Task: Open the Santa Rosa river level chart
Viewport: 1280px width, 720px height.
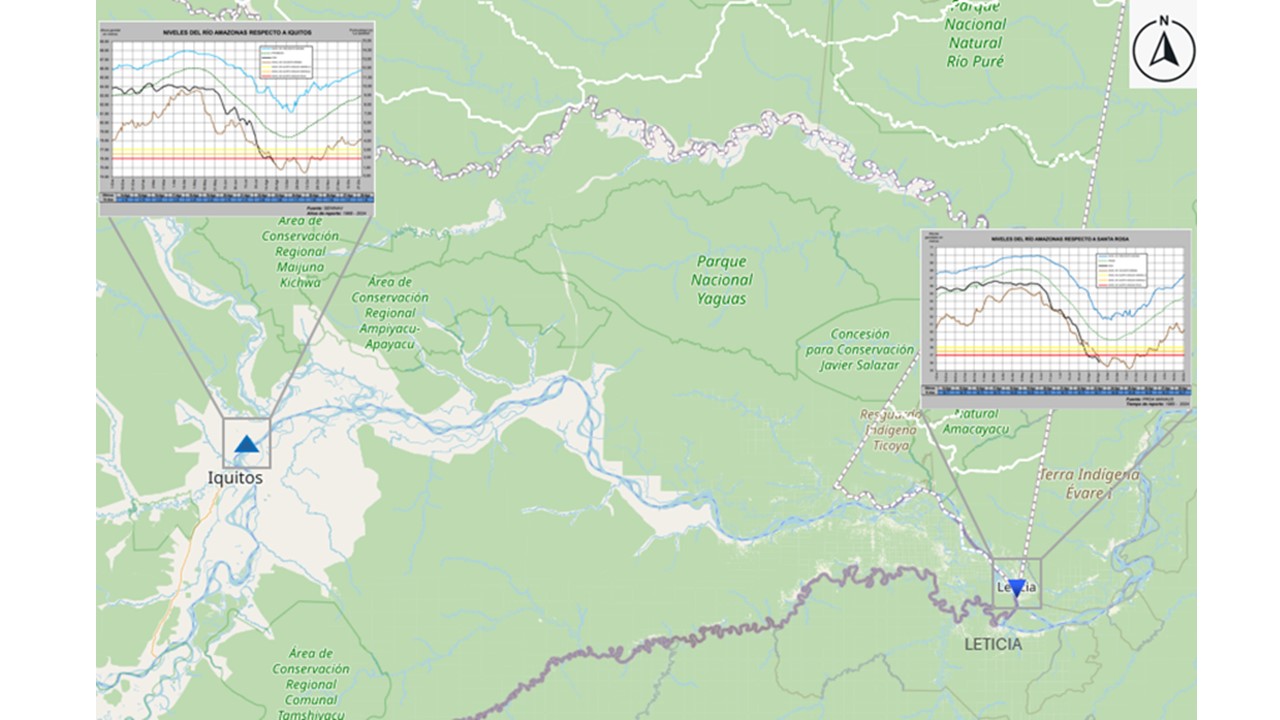Action: 1055,318
